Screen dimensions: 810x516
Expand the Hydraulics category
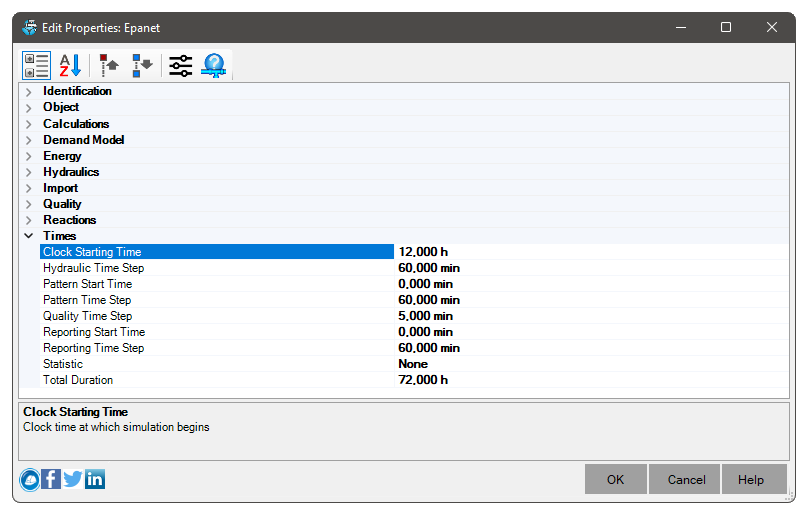pyautogui.click(x=29, y=173)
